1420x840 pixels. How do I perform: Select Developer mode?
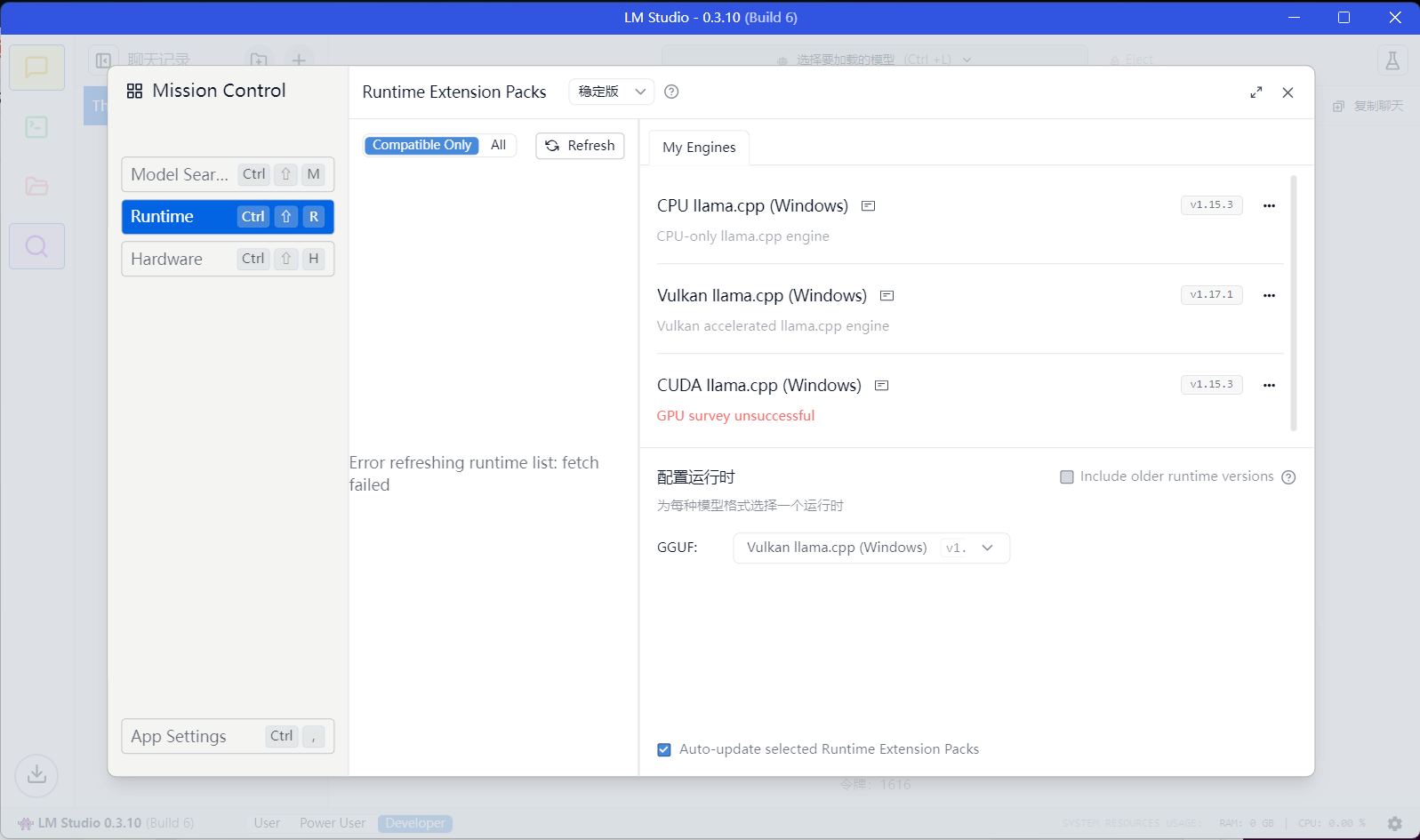point(415,823)
